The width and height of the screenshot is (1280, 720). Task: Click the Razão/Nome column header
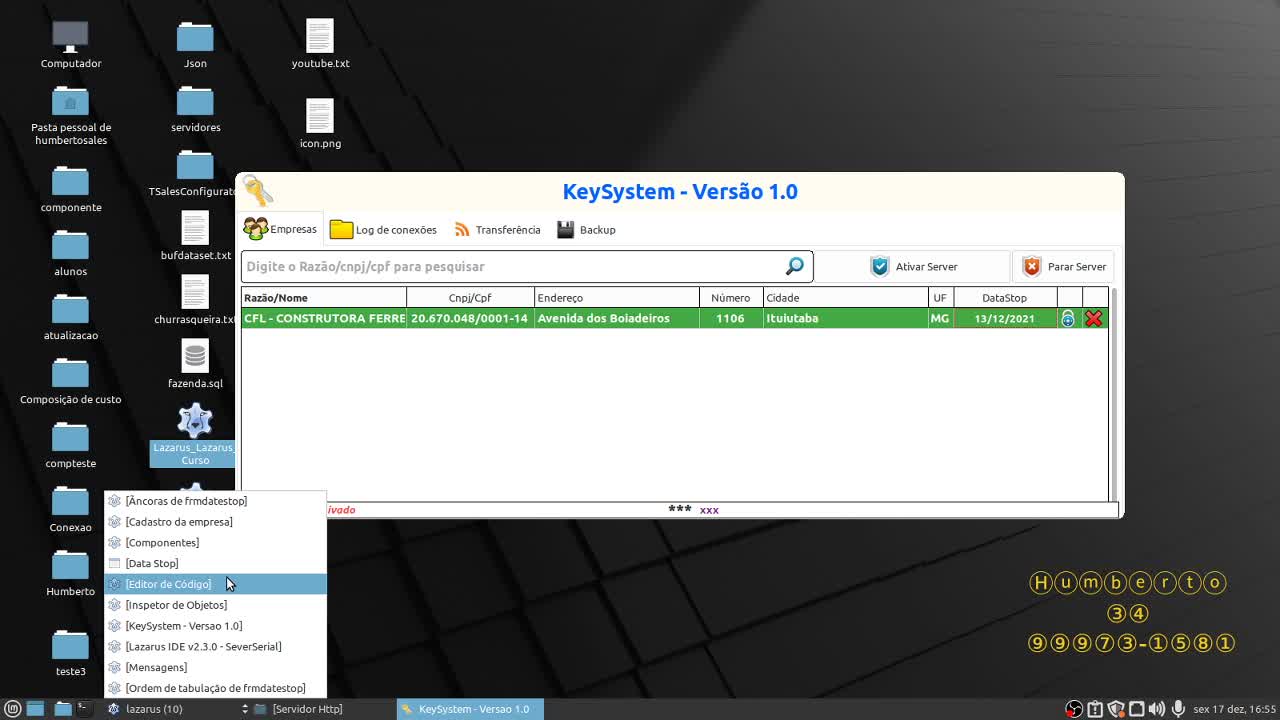324,297
